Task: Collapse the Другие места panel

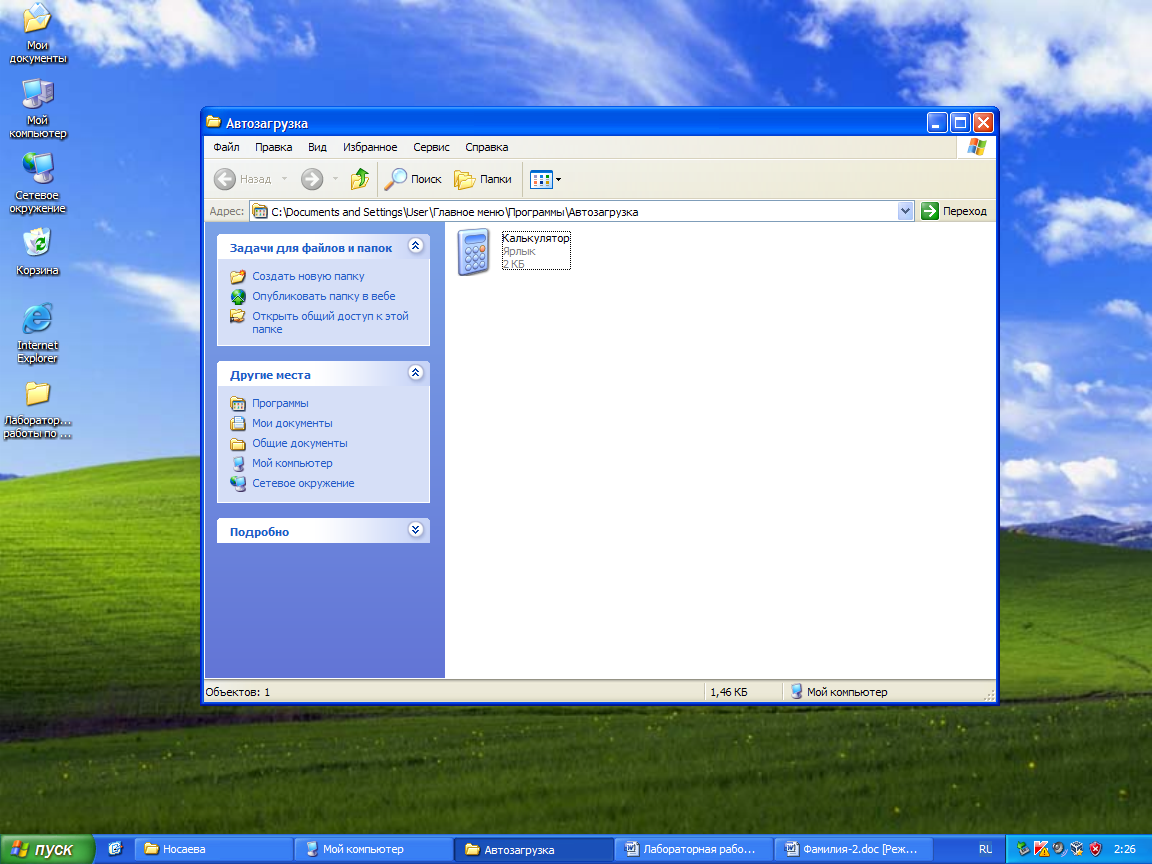Action: click(x=416, y=372)
